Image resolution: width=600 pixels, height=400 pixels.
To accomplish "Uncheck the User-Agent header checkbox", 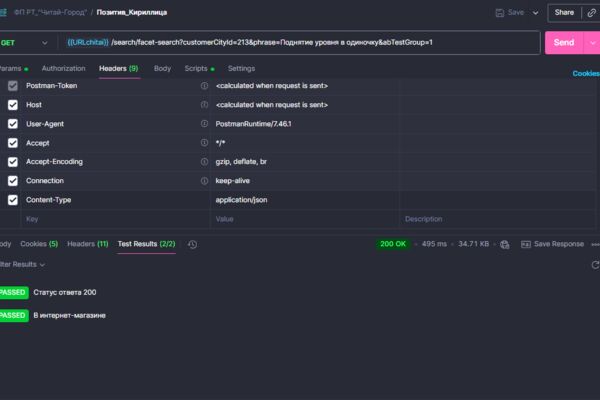I will point(13,124).
